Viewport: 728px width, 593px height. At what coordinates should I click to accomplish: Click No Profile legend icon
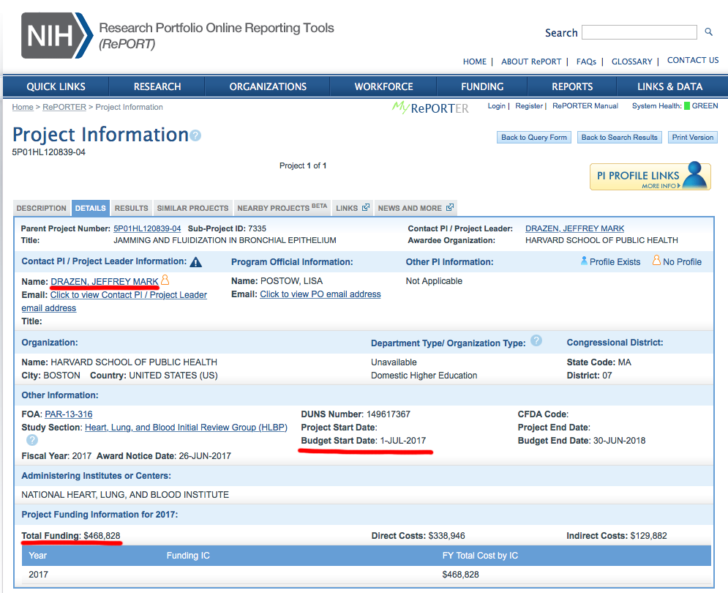click(x=656, y=260)
